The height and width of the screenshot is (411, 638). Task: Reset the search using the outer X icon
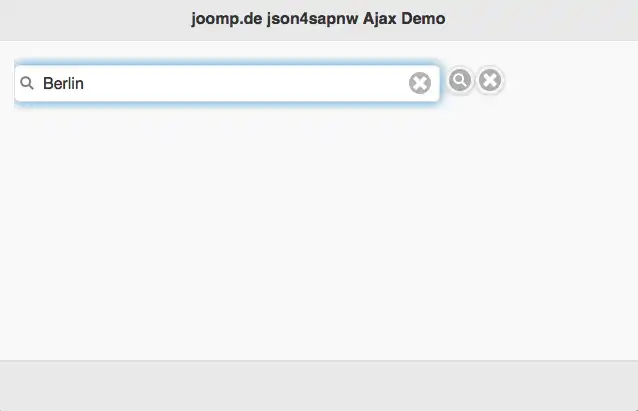[489, 81]
